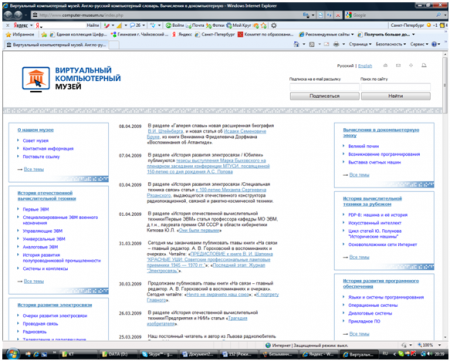Click the magnifier icon in Google search box
The width and height of the screenshot is (450, 361).
coord(438,15)
